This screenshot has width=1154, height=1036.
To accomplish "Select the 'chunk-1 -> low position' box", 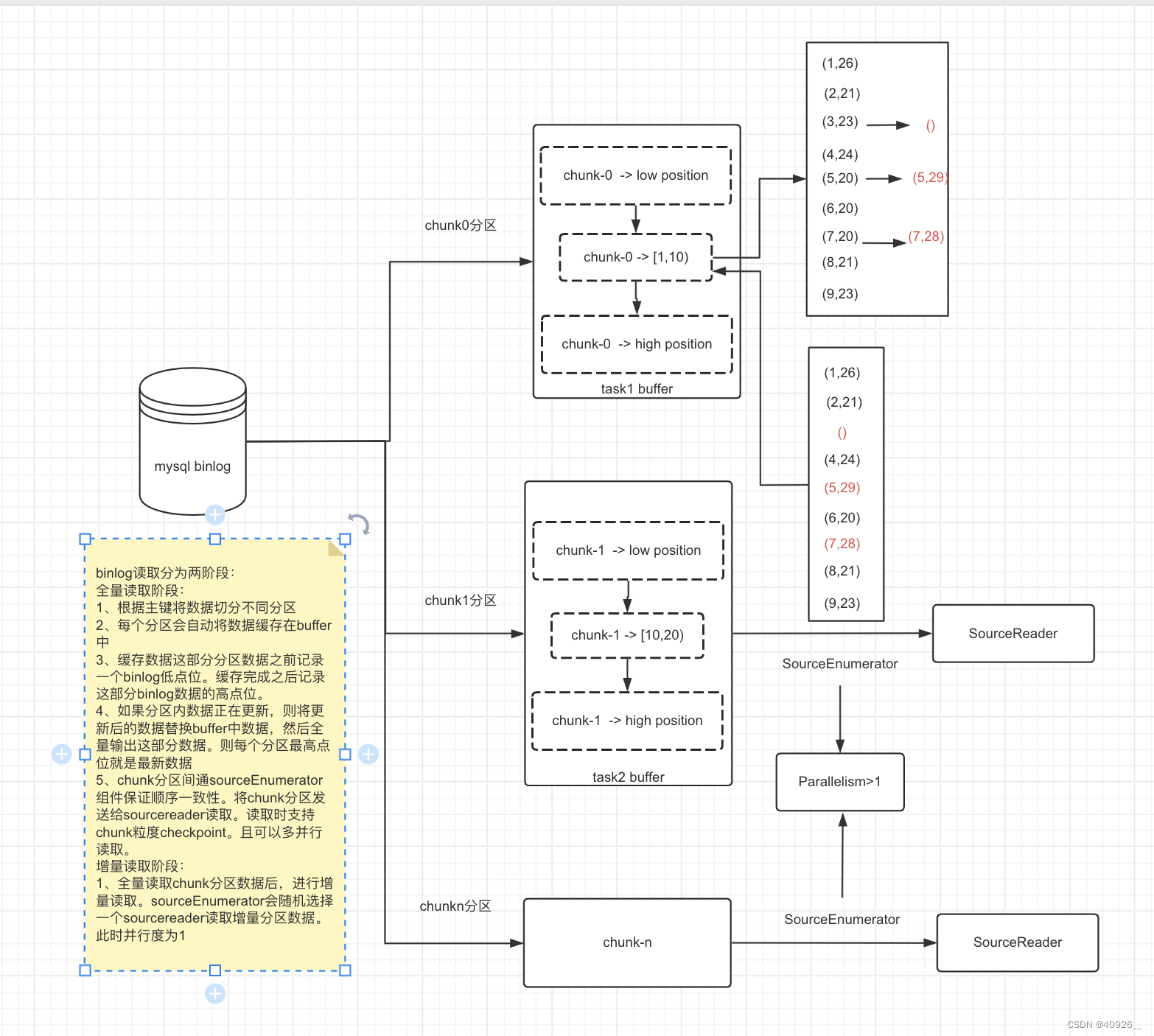I will [628, 550].
